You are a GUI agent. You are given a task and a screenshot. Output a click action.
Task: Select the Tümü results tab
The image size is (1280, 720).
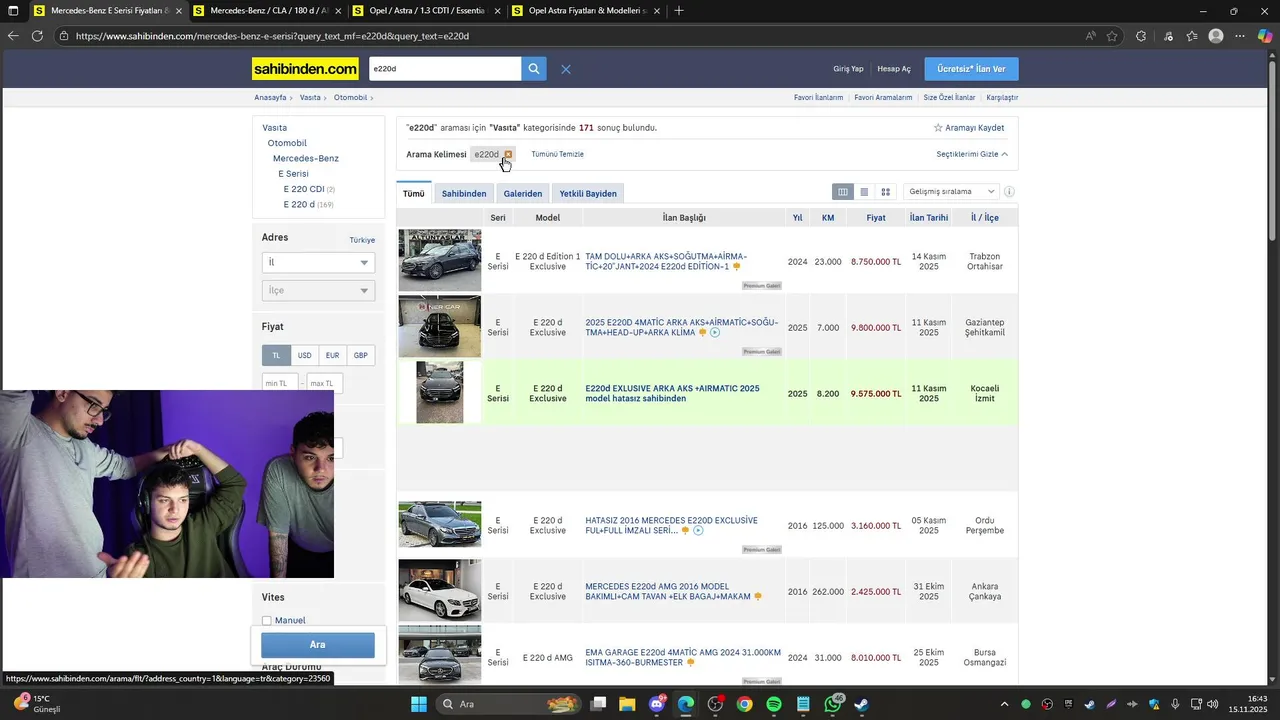click(x=414, y=193)
